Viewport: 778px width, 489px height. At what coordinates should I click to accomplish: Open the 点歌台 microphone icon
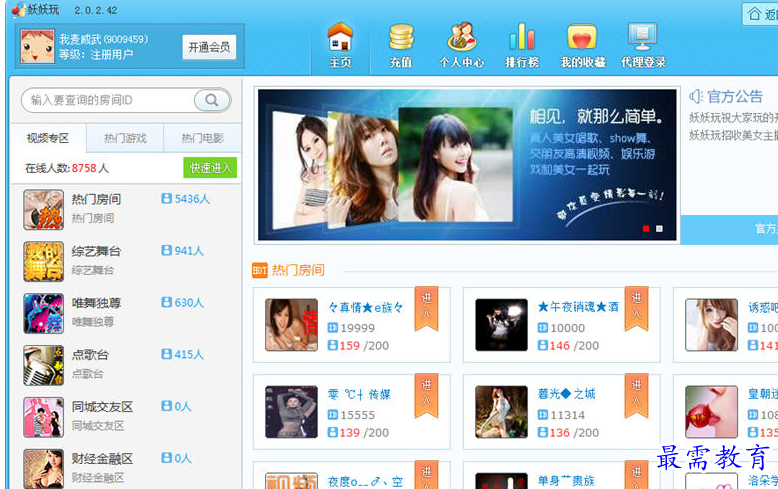tap(44, 366)
